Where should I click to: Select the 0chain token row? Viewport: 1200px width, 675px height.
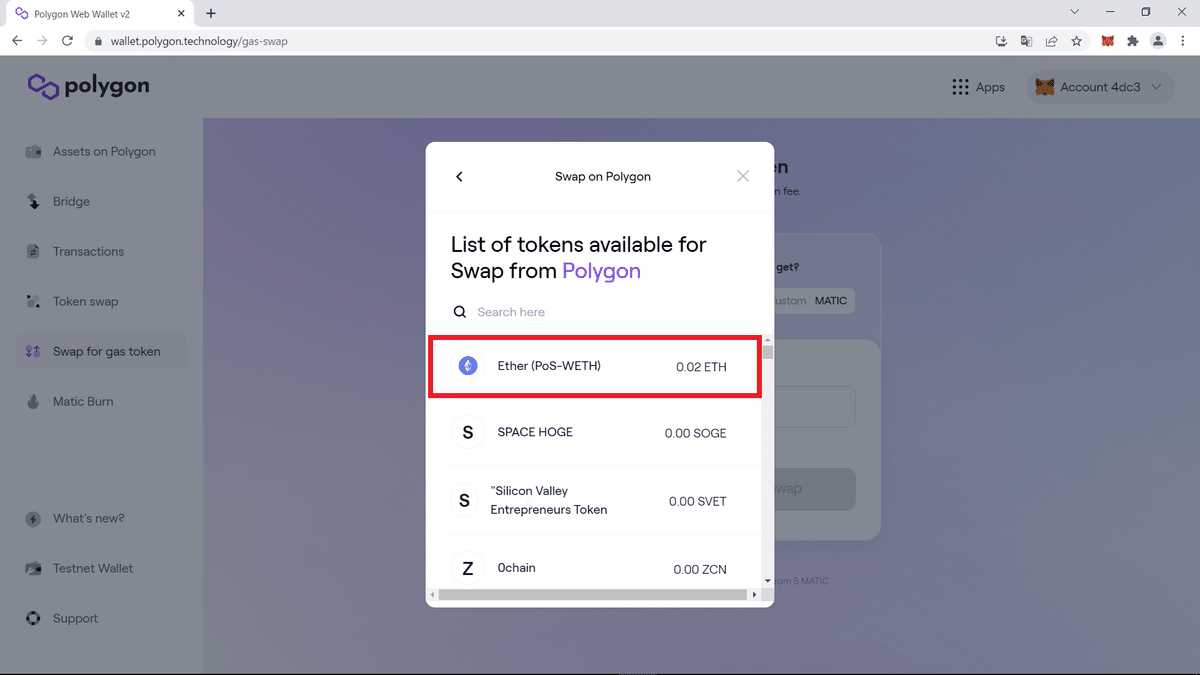[595, 568]
